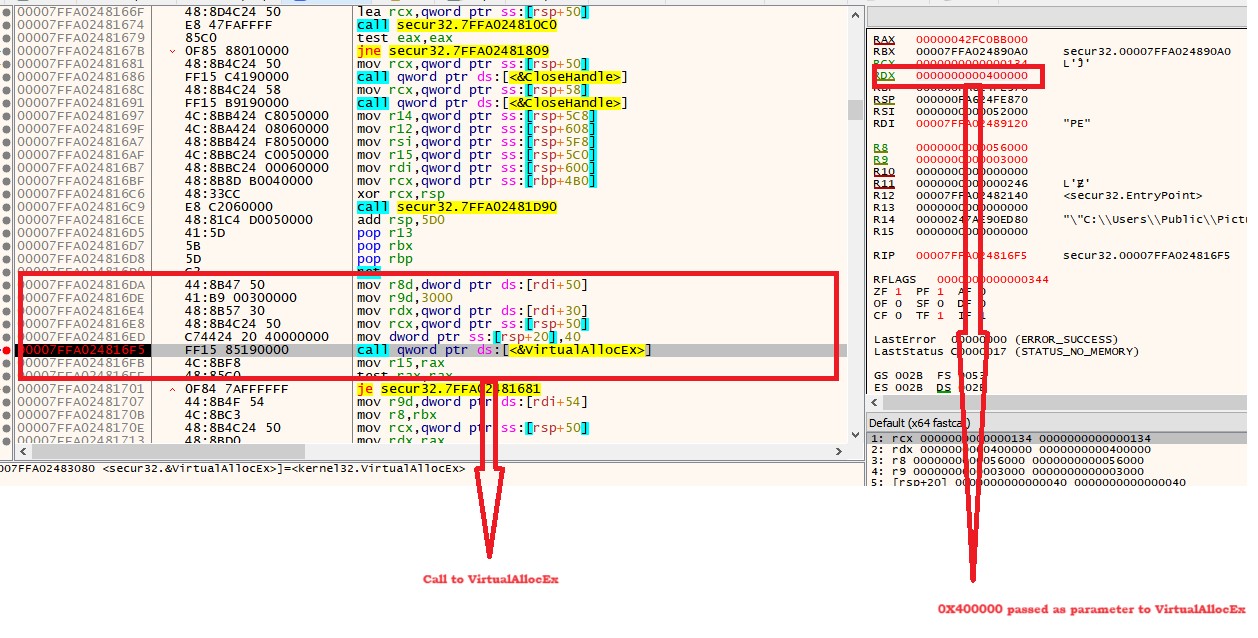1258x638 pixels.
Task: Click breakpoint dot beside address 00007FFA024816C9
Action: pyautogui.click(x=7, y=207)
